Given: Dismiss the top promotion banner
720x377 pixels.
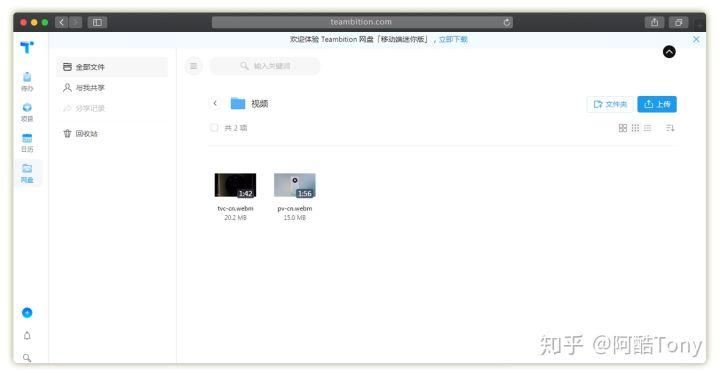Looking at the screenshot, I should (x=696, y=39).
